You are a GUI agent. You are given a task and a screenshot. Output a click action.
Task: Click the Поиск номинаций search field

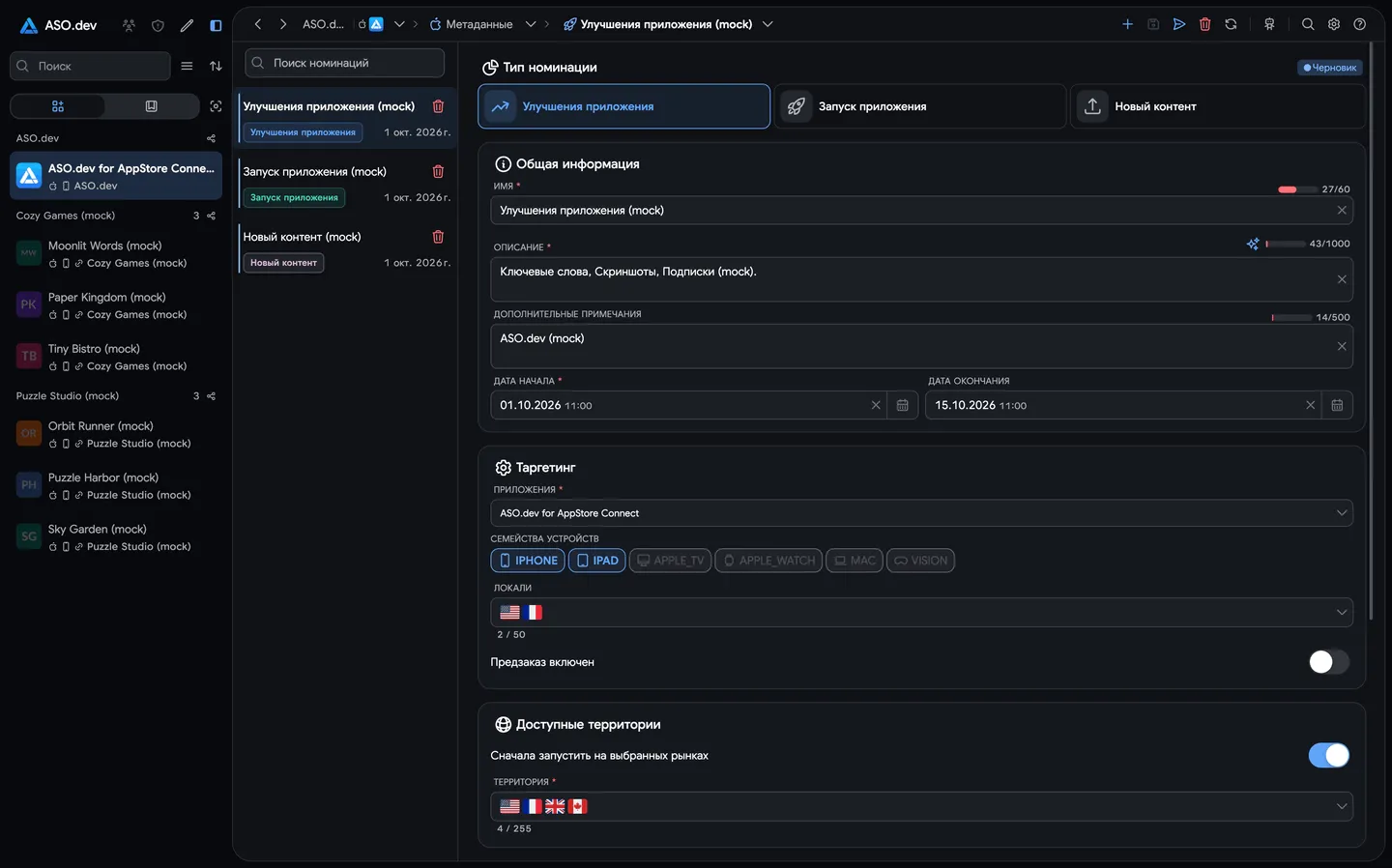click(x=345, y=63)
